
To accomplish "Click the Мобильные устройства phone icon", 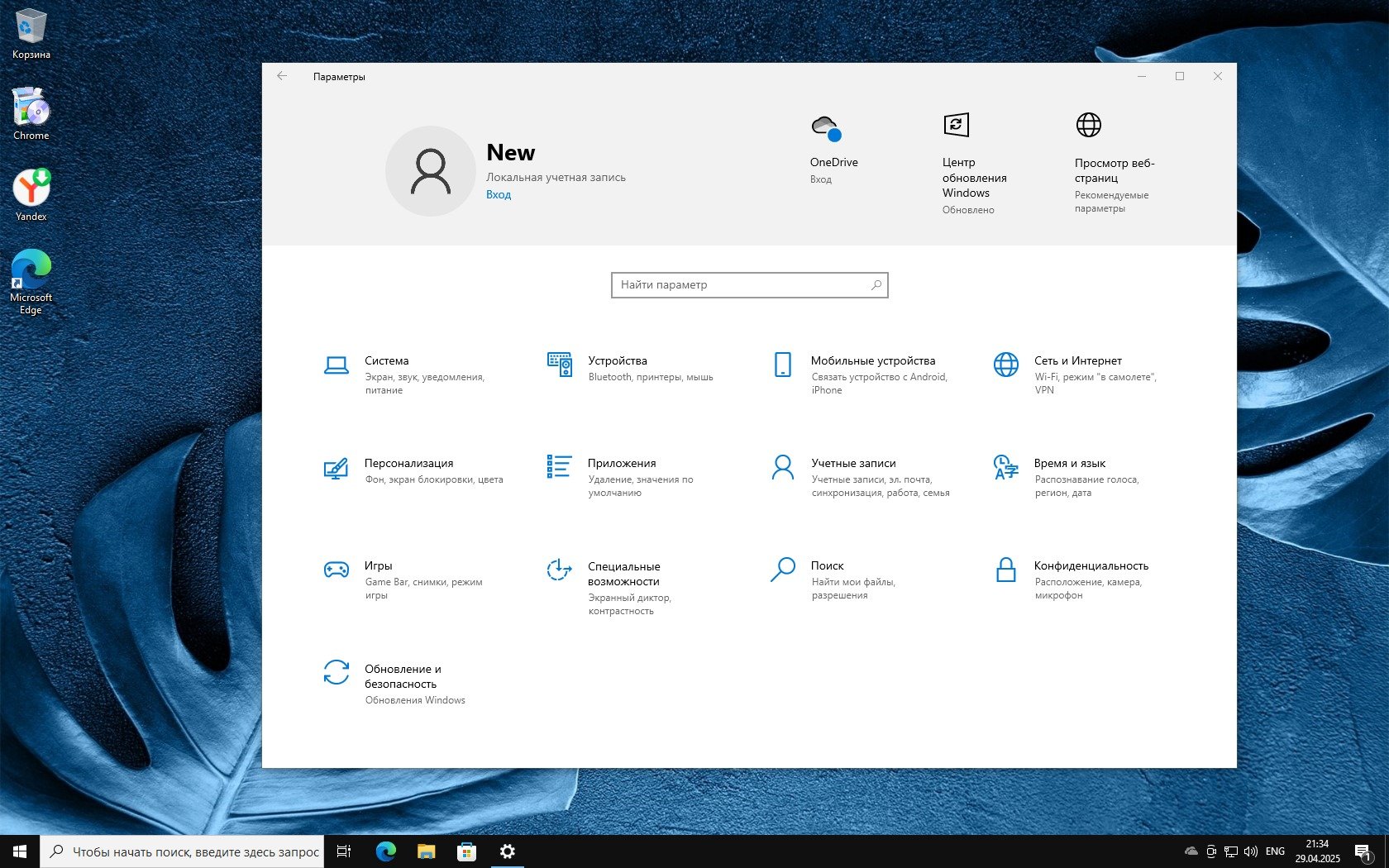I will pos(782,365).
